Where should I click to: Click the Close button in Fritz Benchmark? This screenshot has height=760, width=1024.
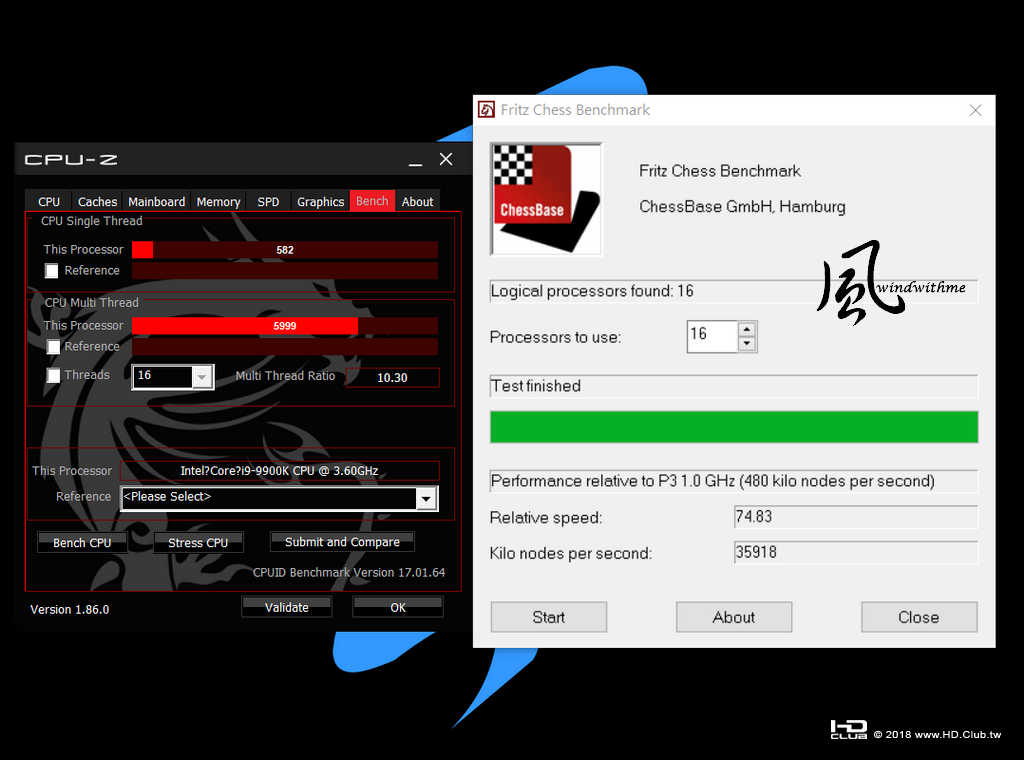[919, 617]
